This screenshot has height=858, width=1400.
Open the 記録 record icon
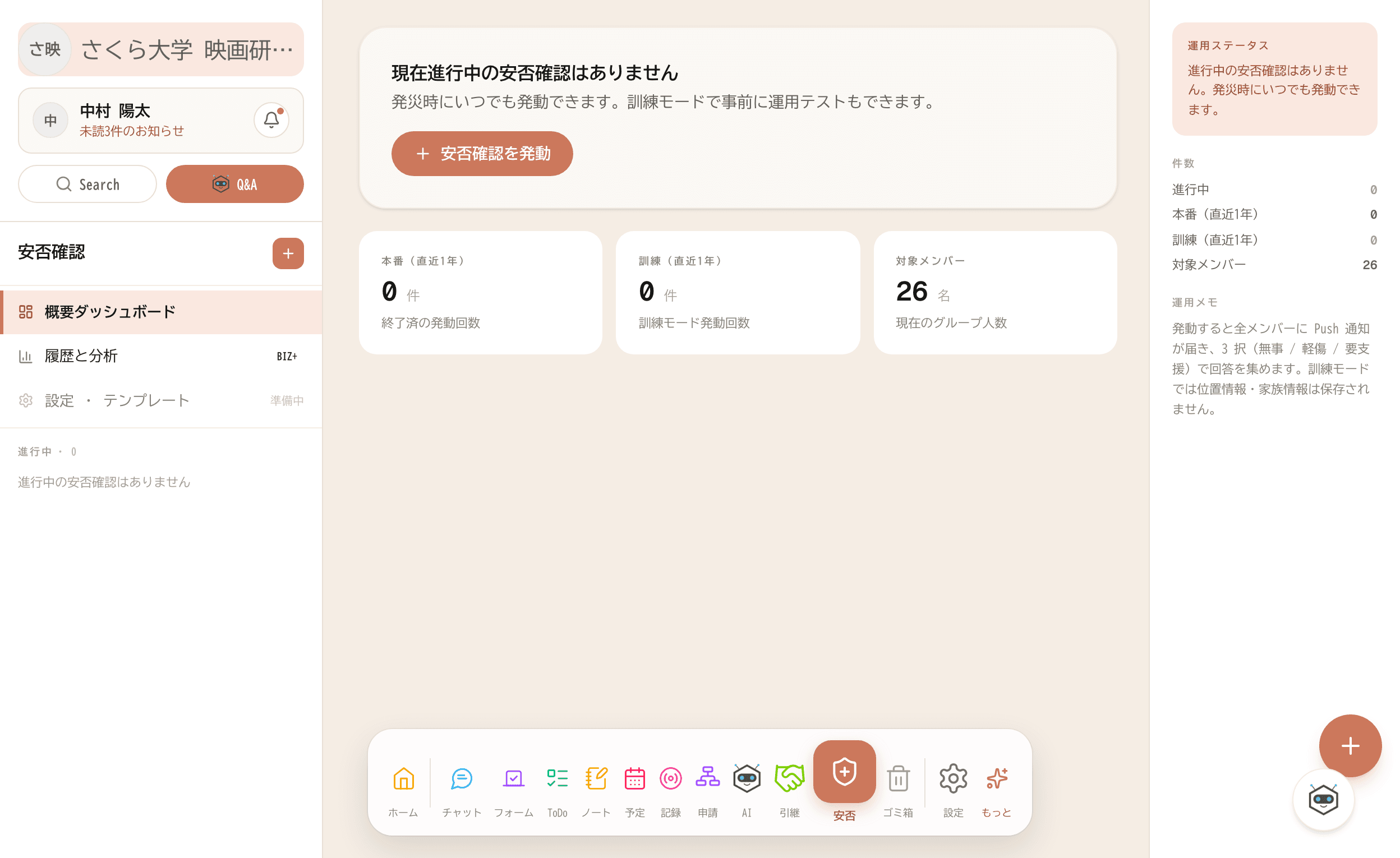point(670,778)
